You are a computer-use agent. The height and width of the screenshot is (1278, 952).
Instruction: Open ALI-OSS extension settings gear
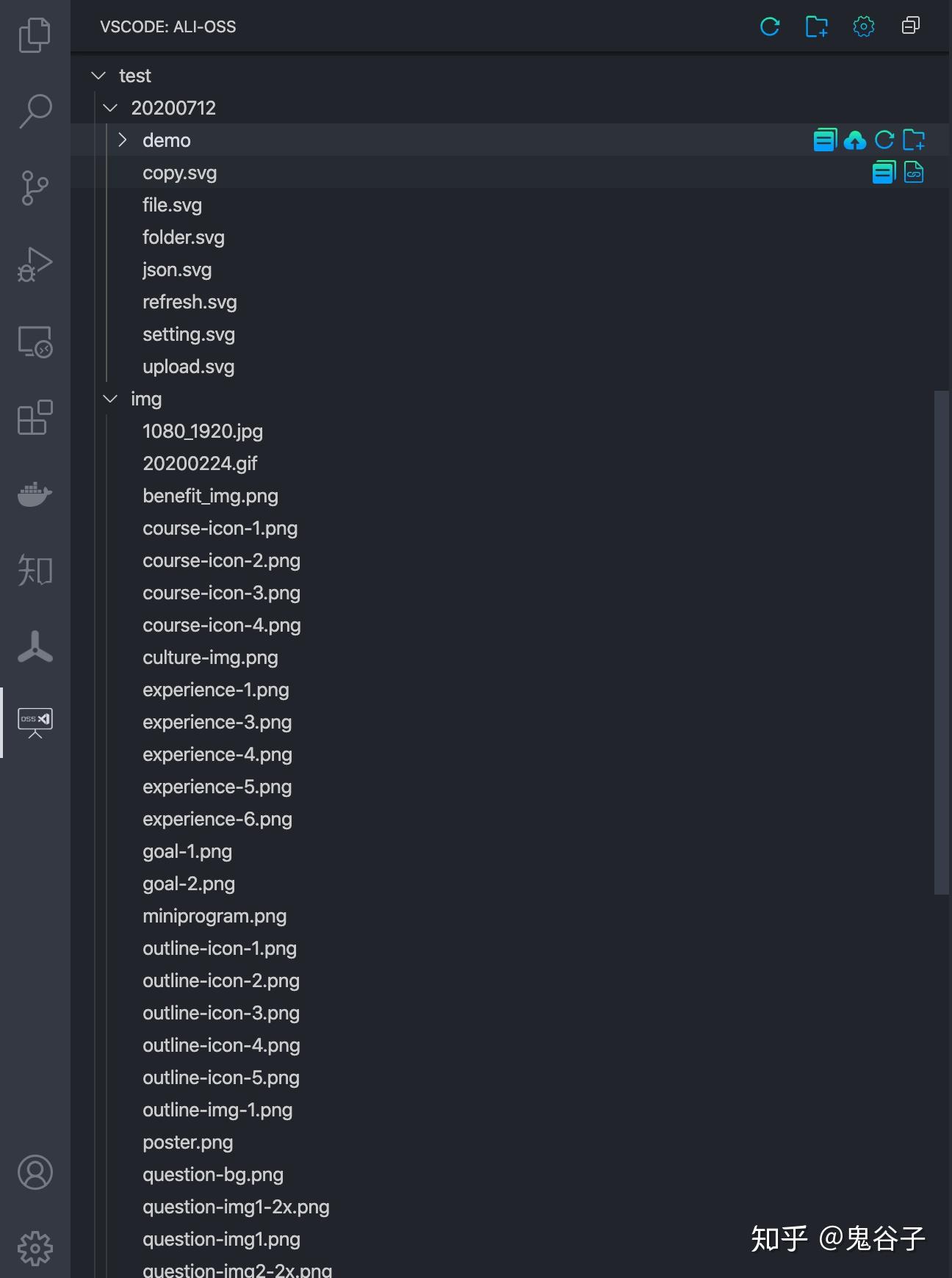coord(864,26)
